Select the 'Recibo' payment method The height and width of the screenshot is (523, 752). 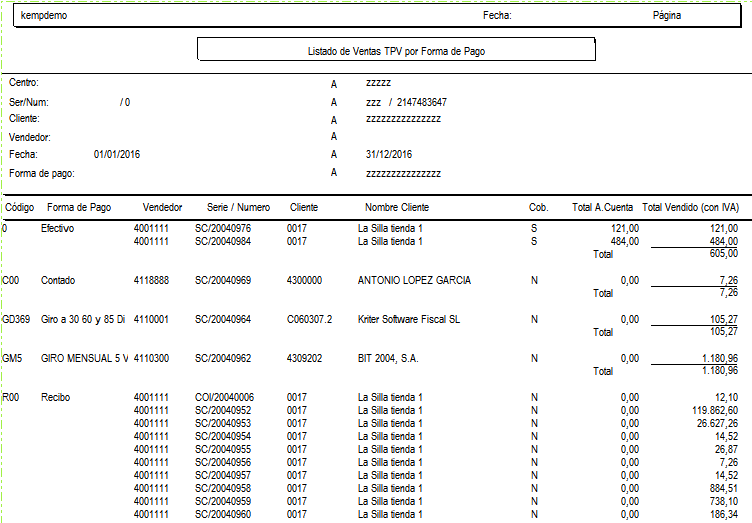coord(56,397)
